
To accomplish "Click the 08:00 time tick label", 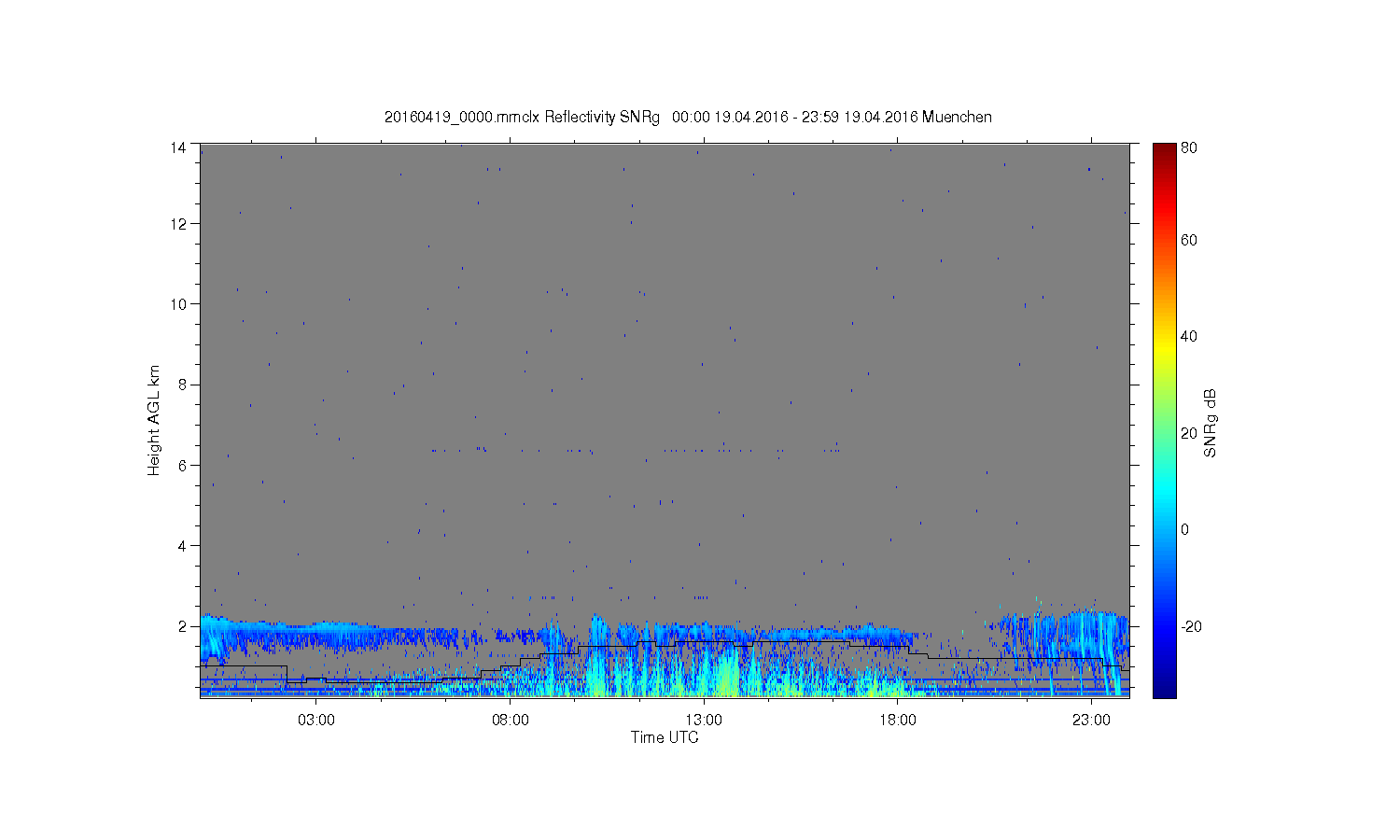I will (511, 721).
